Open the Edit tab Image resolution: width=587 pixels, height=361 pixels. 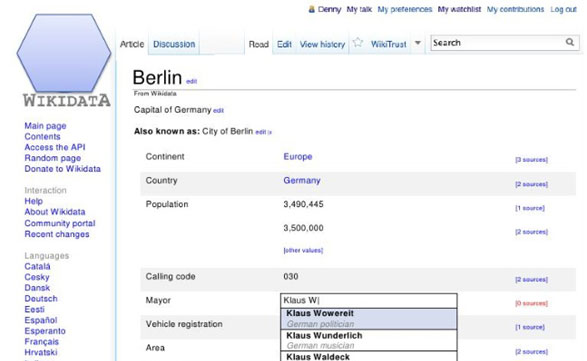284,44
